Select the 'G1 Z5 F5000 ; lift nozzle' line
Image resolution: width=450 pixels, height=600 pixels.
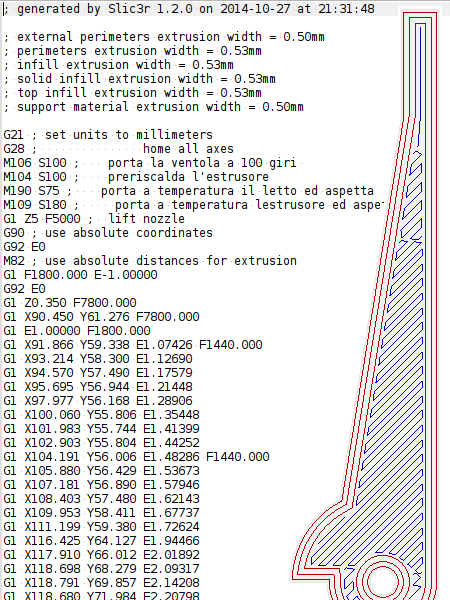pyautogui.click(x=94, y=218)
